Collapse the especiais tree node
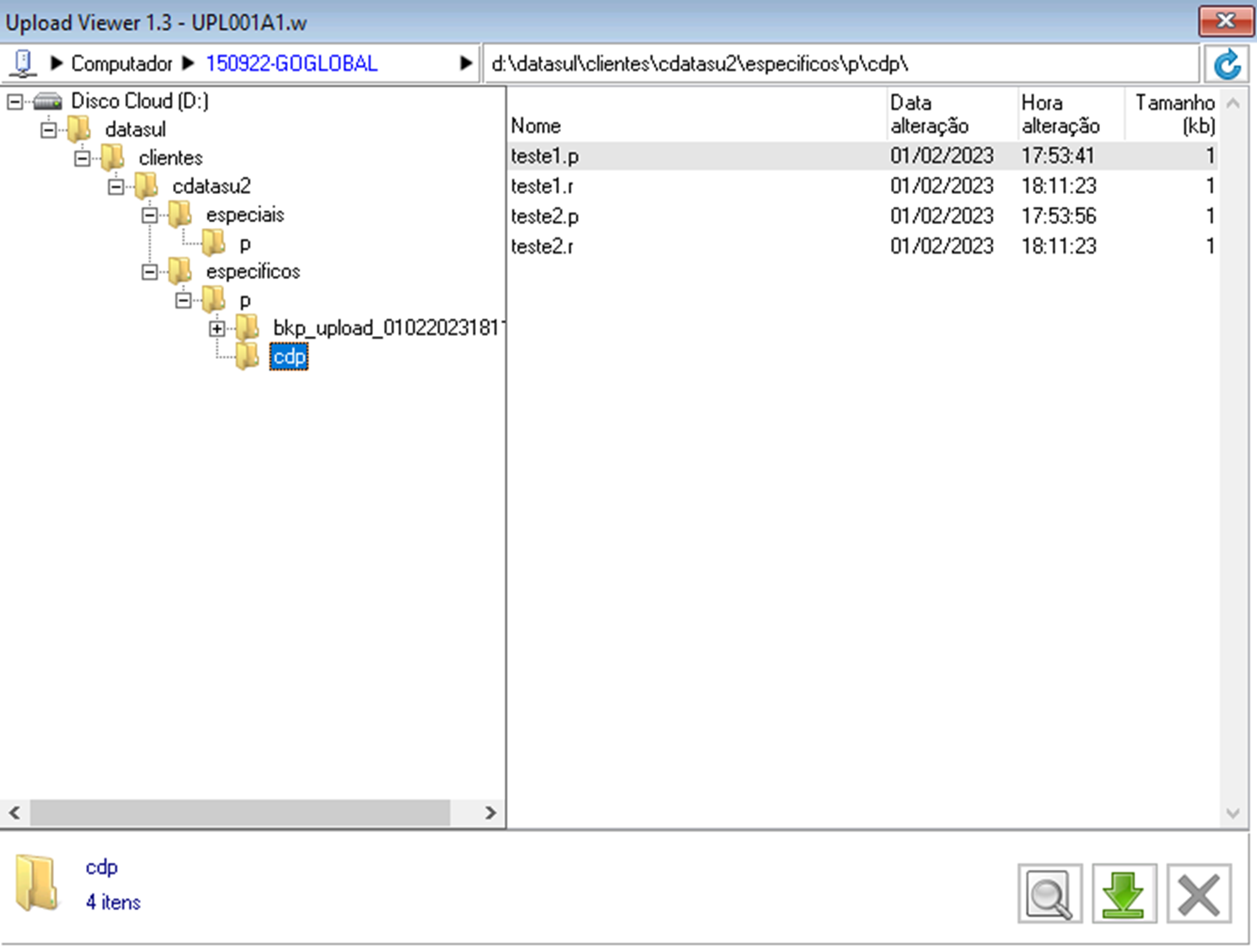 (x=150, y=215)
